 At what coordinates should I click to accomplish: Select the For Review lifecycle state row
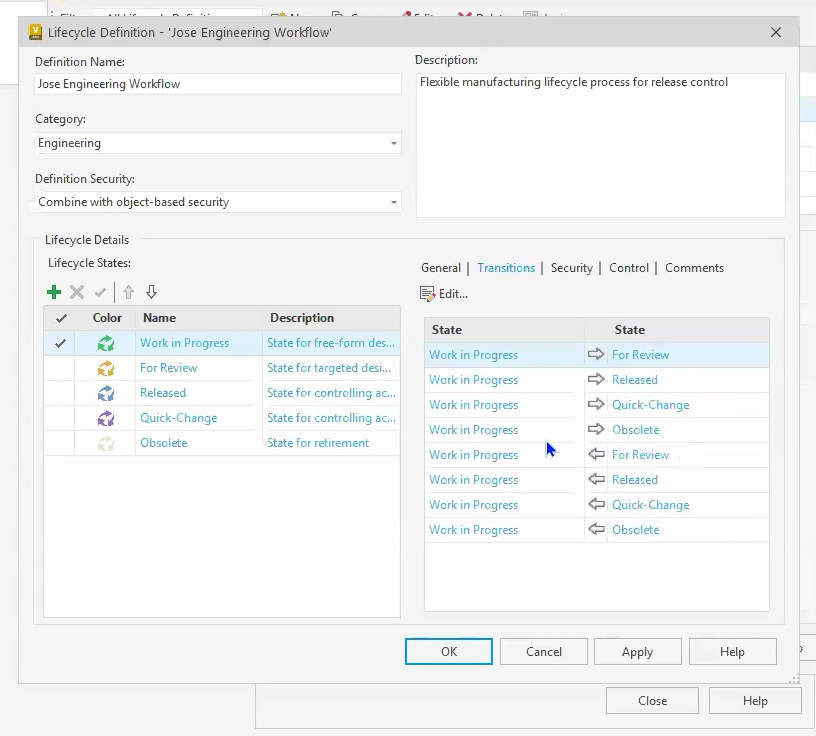click(222, 368)
